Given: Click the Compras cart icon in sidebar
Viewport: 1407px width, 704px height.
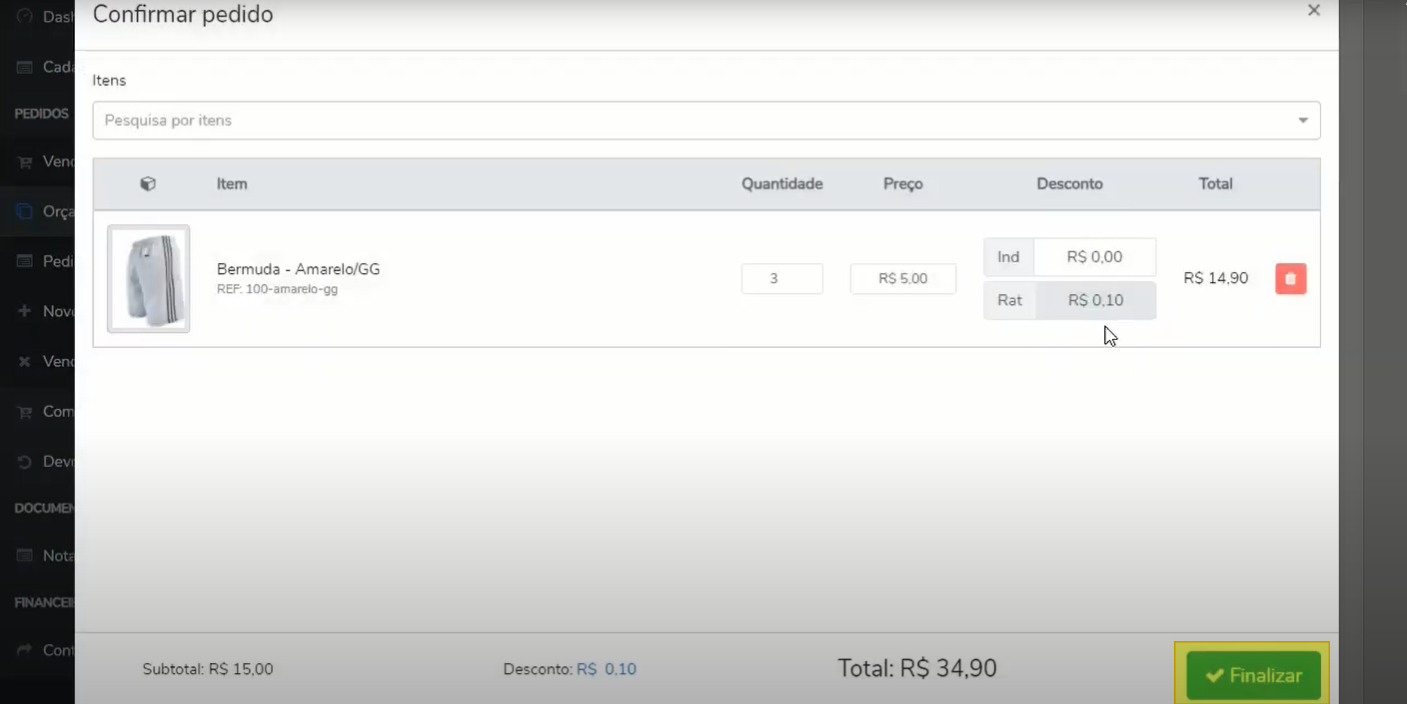Looking at the screenshot, I should [24, 411].
